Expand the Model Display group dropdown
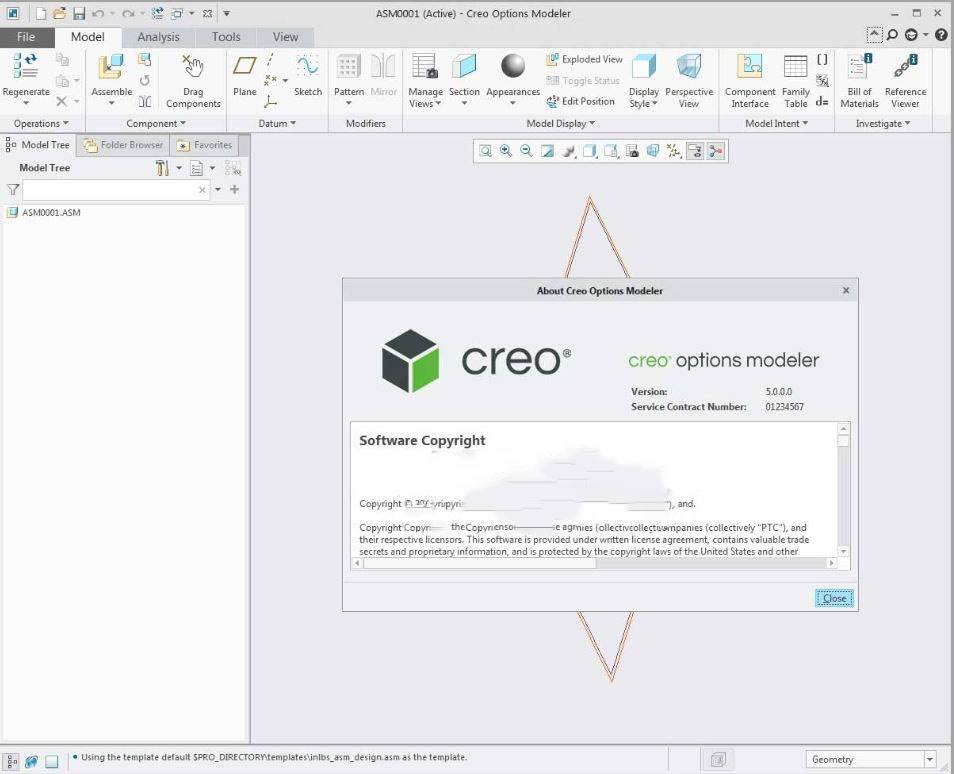 [x=560, y=124]
